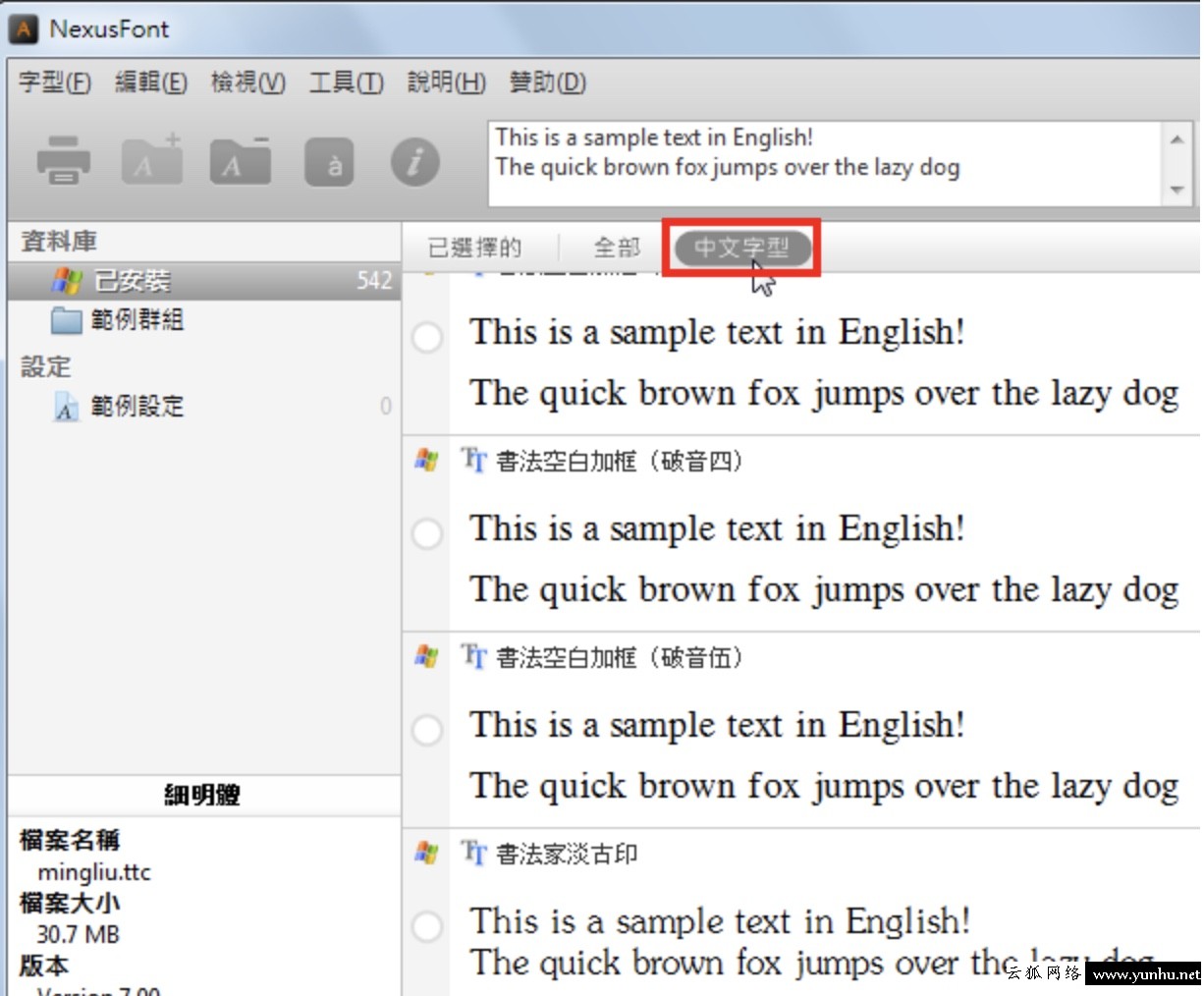This screenshot has width=1204, height=996.
Task: Click the sample text scroll up arrow
Action: [x=1177, y=138]
